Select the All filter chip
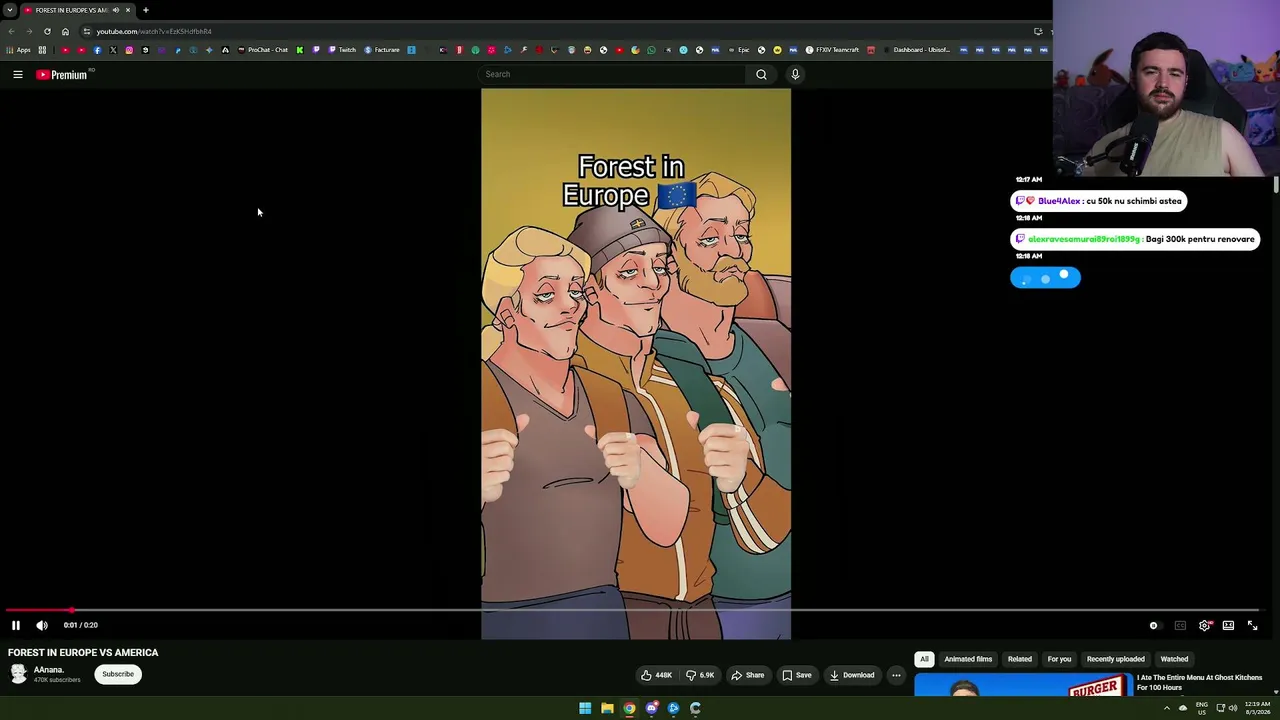Screen dimensions: 1280x720 point(924,659)
